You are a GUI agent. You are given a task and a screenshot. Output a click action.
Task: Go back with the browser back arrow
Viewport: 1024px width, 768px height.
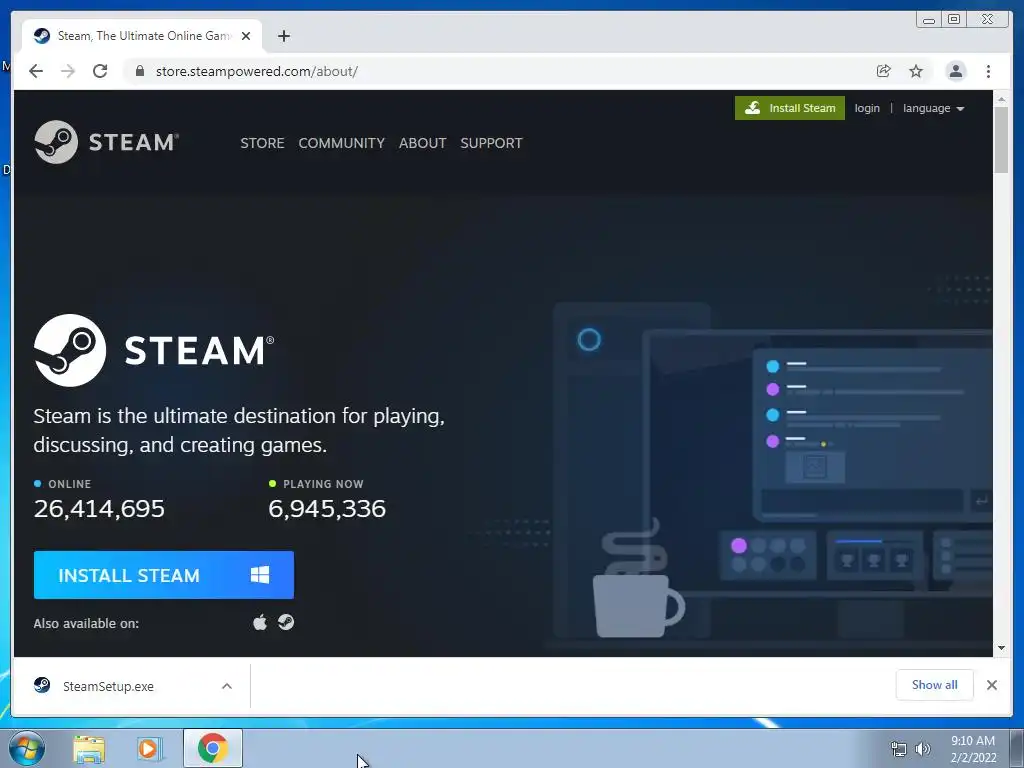(36, 71)
